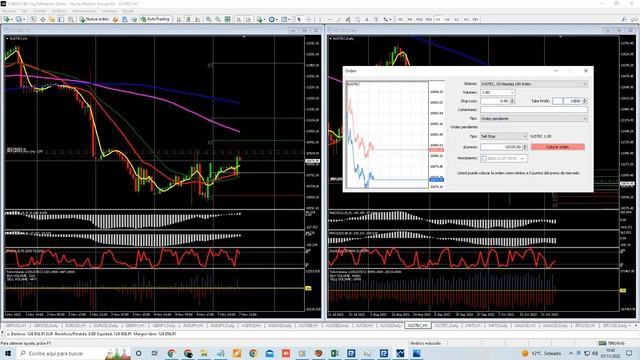The height and width of the screenshot is (360, 640).
Task: Open the Windows Start menu
Action: [x=7, y=353]
